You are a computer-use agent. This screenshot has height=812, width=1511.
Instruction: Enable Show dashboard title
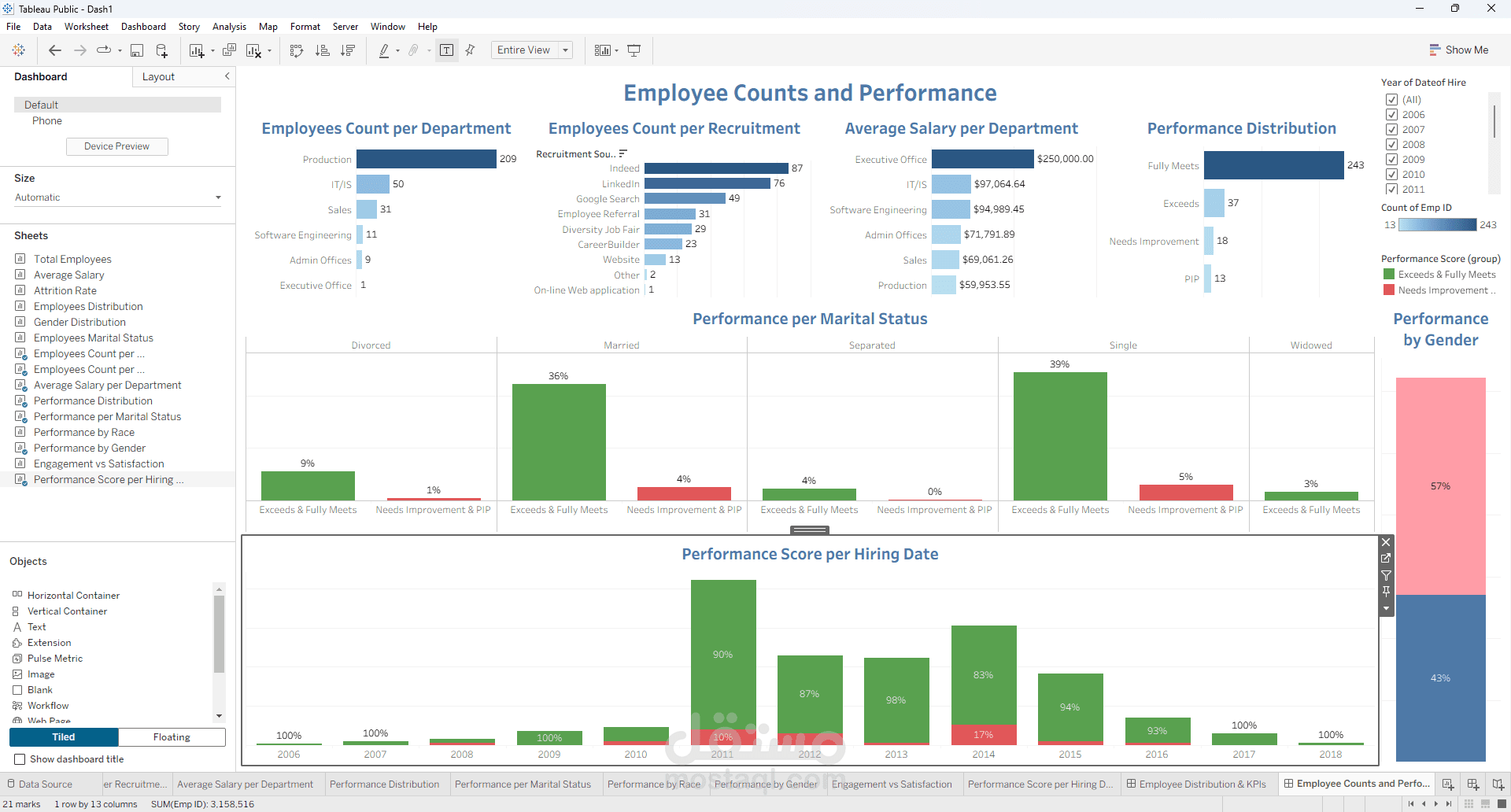point(19,759)
